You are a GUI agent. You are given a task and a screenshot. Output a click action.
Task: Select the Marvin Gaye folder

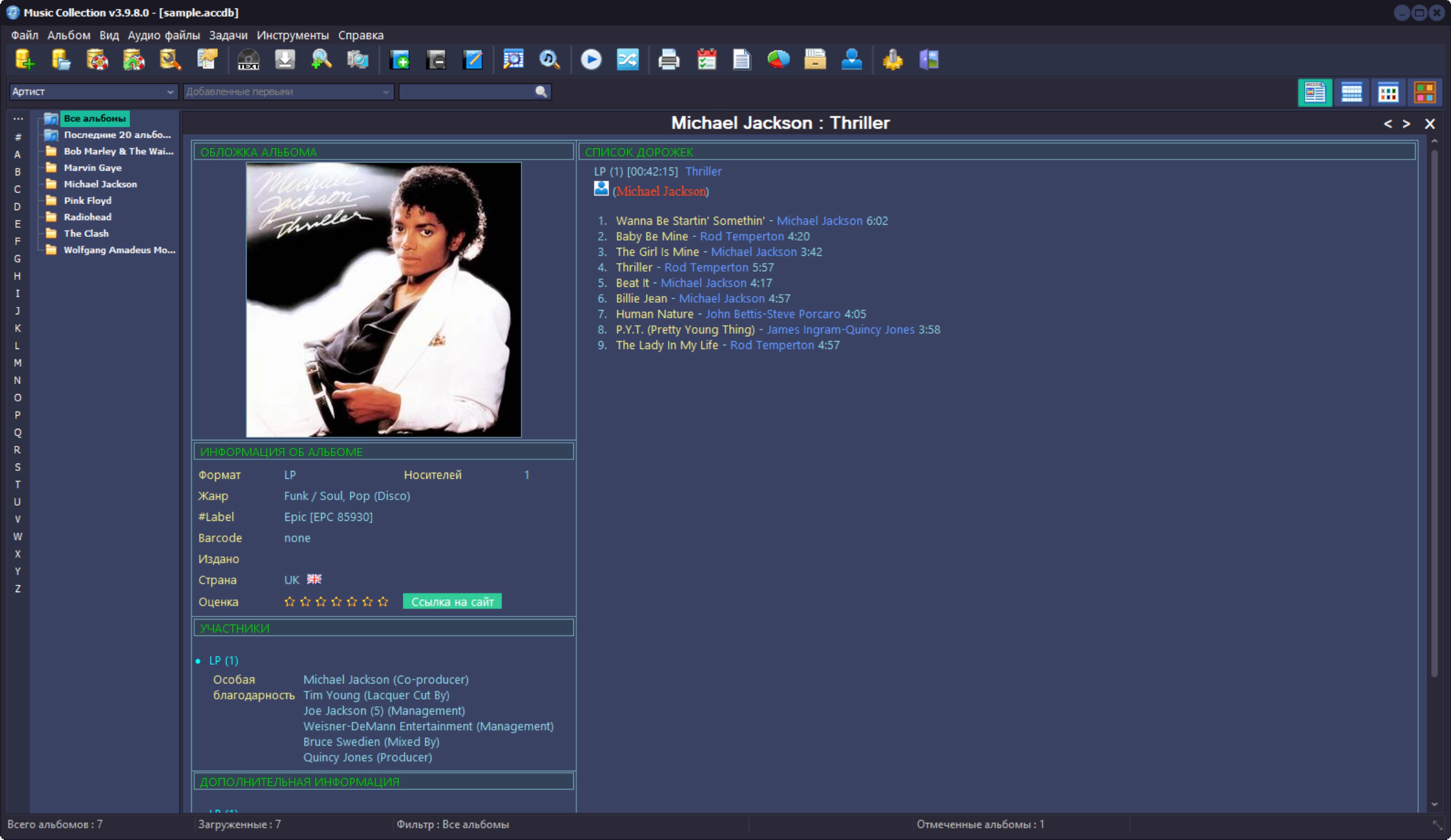tap(93, 168)
